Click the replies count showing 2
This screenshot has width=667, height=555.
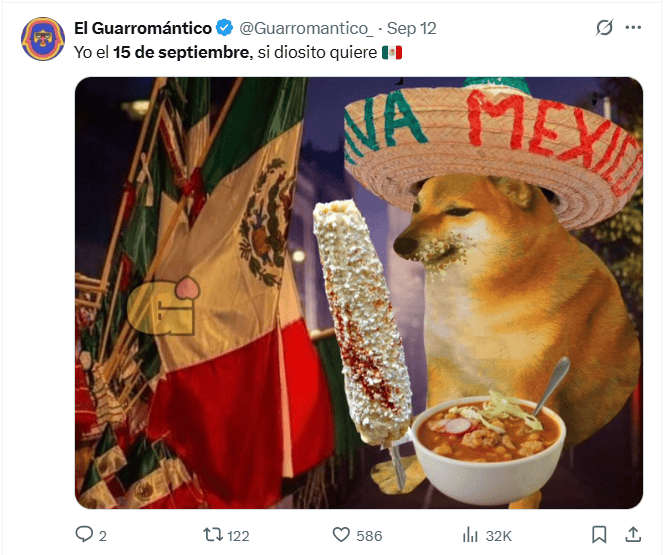coord(103,536)
